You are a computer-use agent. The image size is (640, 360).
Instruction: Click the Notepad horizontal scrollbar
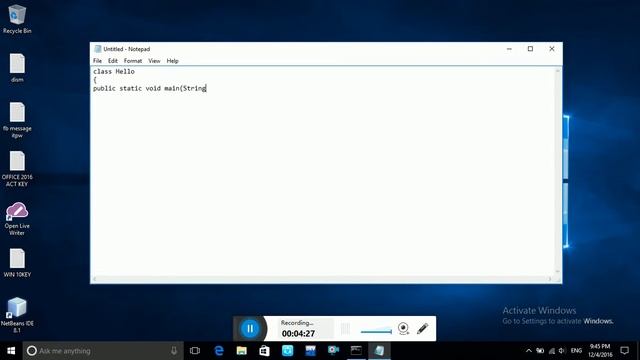pos(322,279)
